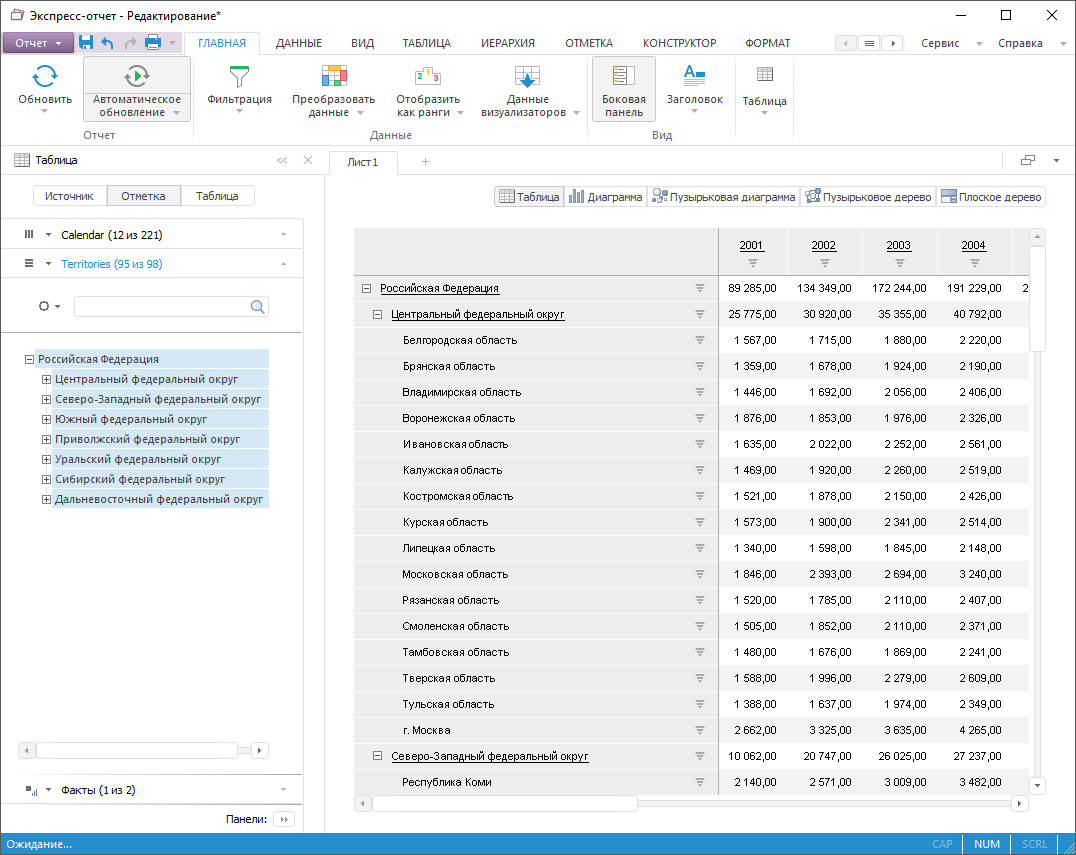Click the Territories search input field

(162, 307)
